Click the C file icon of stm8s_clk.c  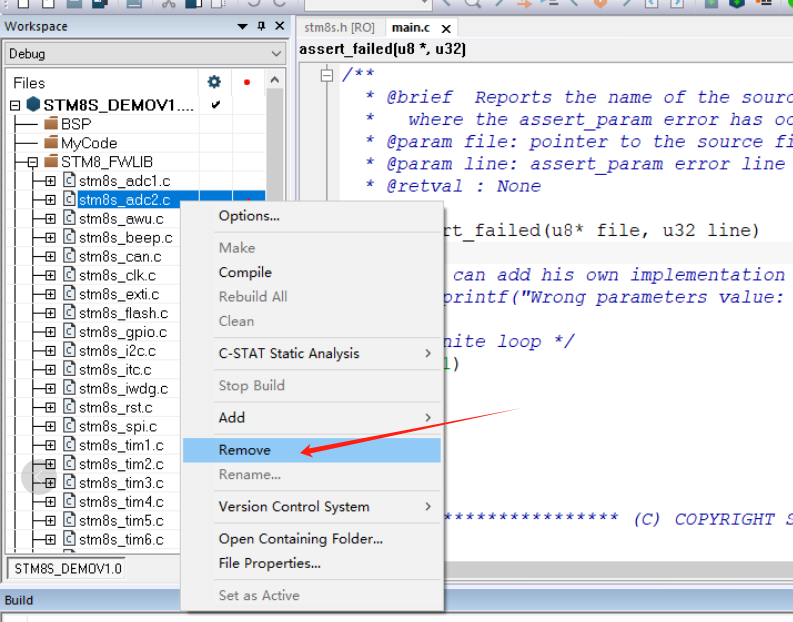(69, 275)
